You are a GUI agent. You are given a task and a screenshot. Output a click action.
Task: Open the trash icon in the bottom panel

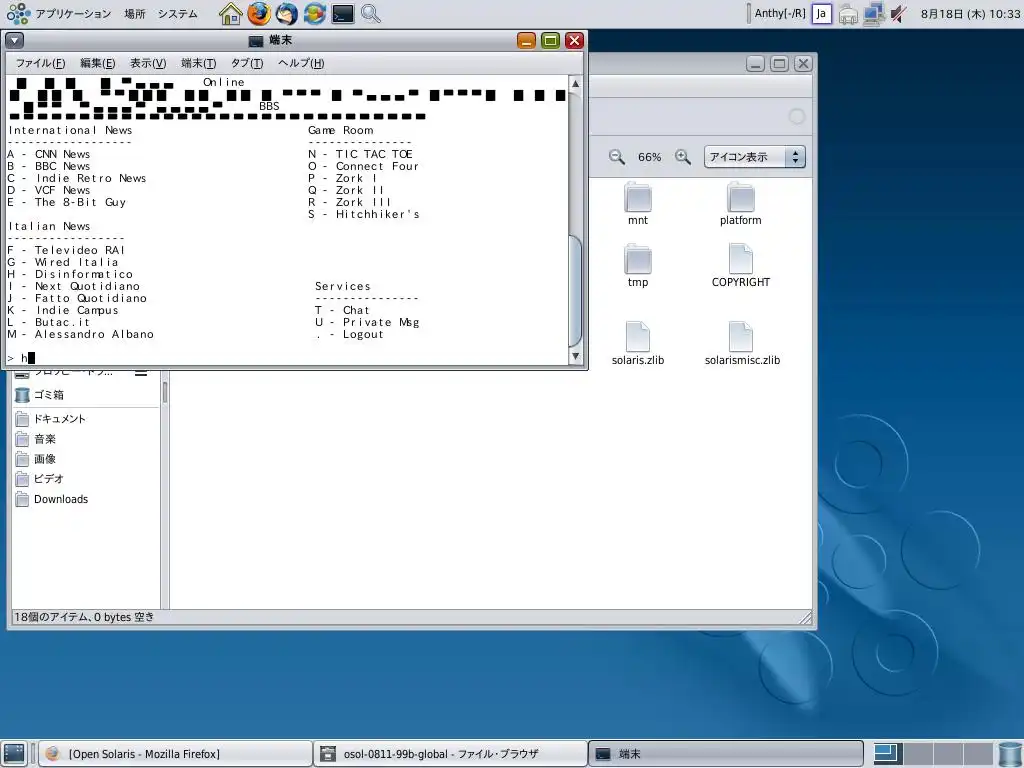pos(1011,754)
